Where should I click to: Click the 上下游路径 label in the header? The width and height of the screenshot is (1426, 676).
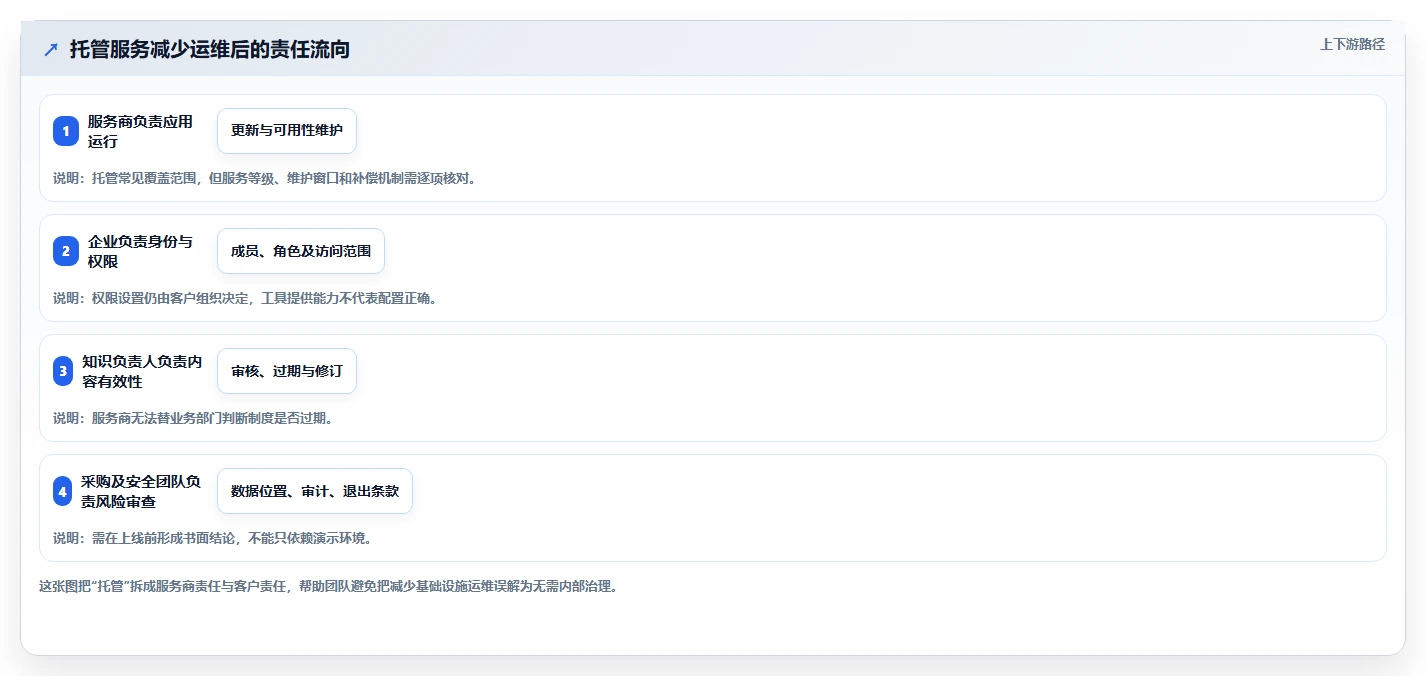click(1353, 44)
